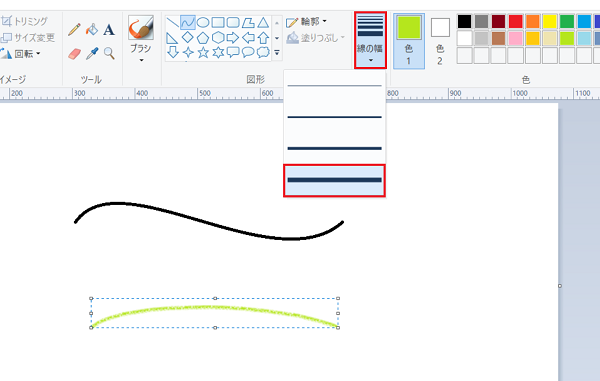
Task: Choose the Curve shape
Action: click(188, 23)
